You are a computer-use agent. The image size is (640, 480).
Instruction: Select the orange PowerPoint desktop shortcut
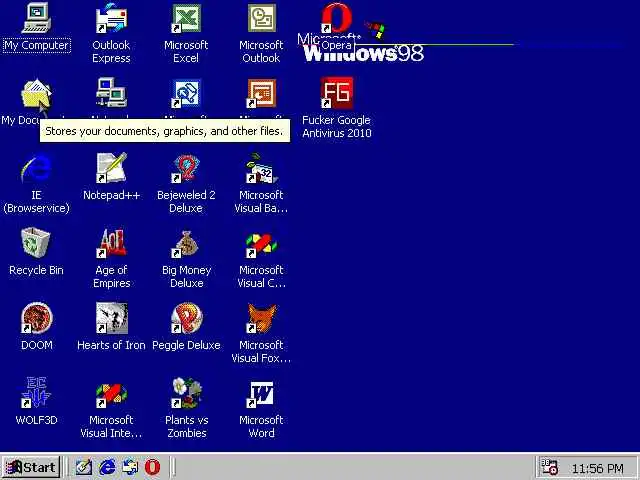tap(261, 94)
